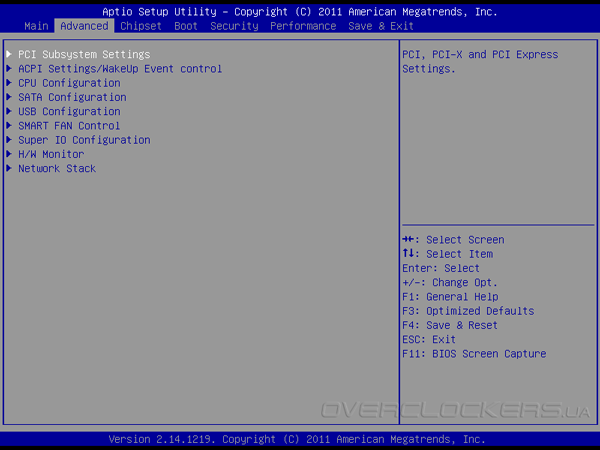Expand arrow beside USB Configuration
The image size is (600, 450).
[x=9, y=111]
